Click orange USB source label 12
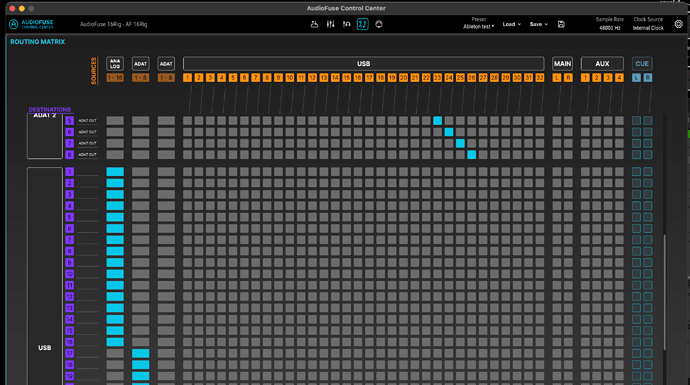 (312, 78)
